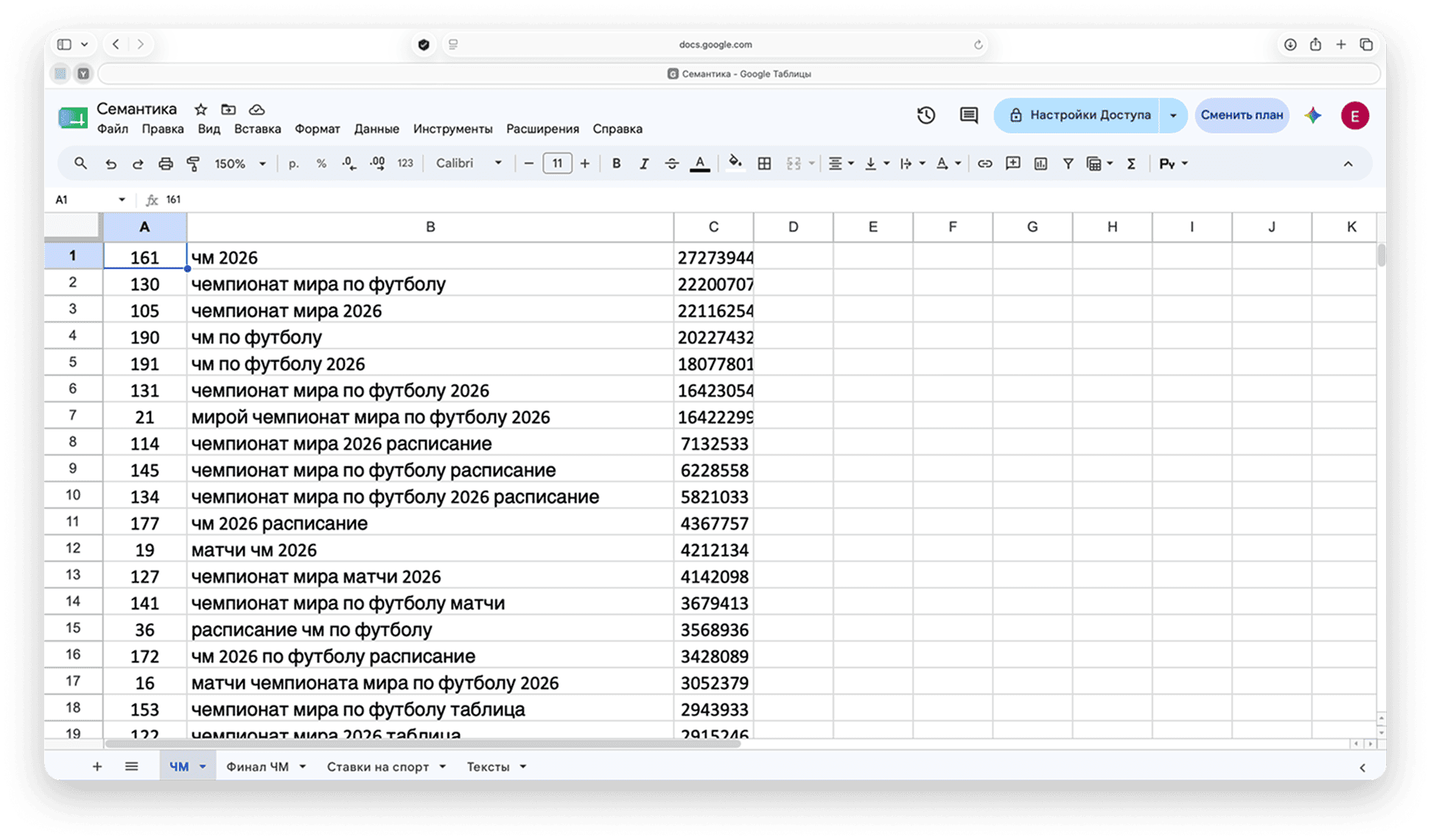1431x840 pixels.
Task: Click the browser reload icon
Action: click(979, 45)
